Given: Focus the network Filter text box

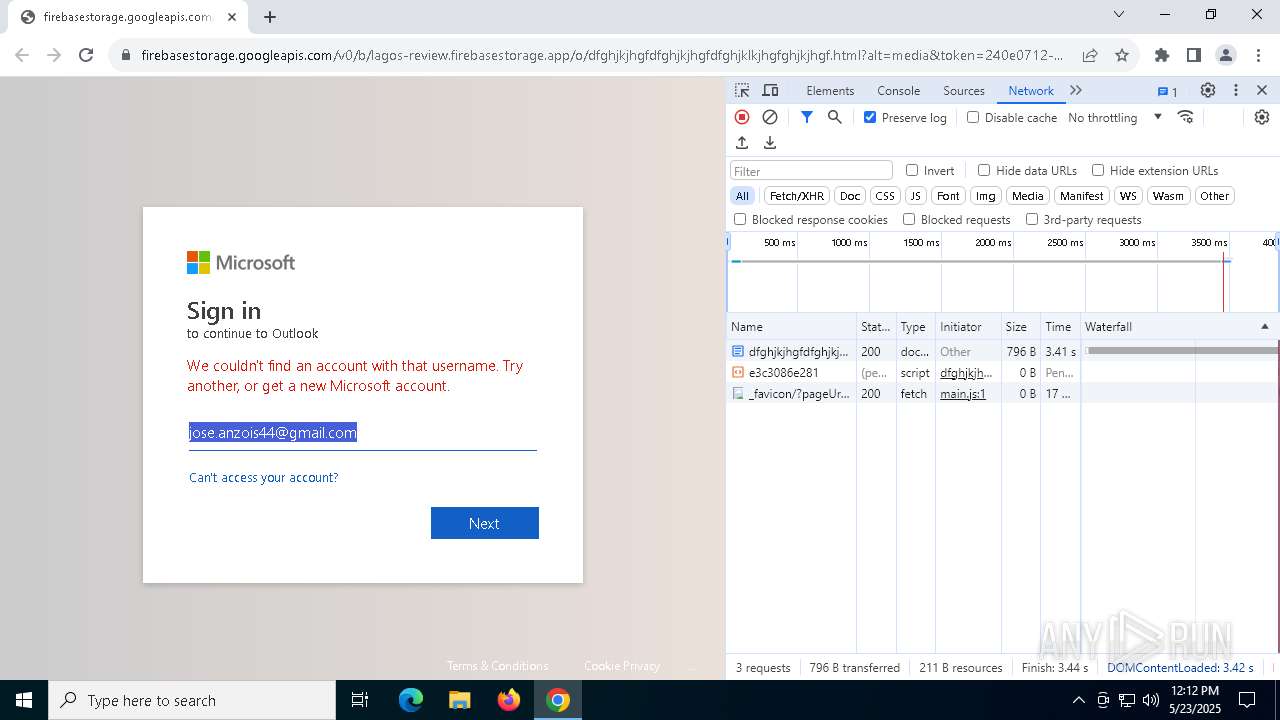Looking at the screenshot, I should (x=811, y=171).
